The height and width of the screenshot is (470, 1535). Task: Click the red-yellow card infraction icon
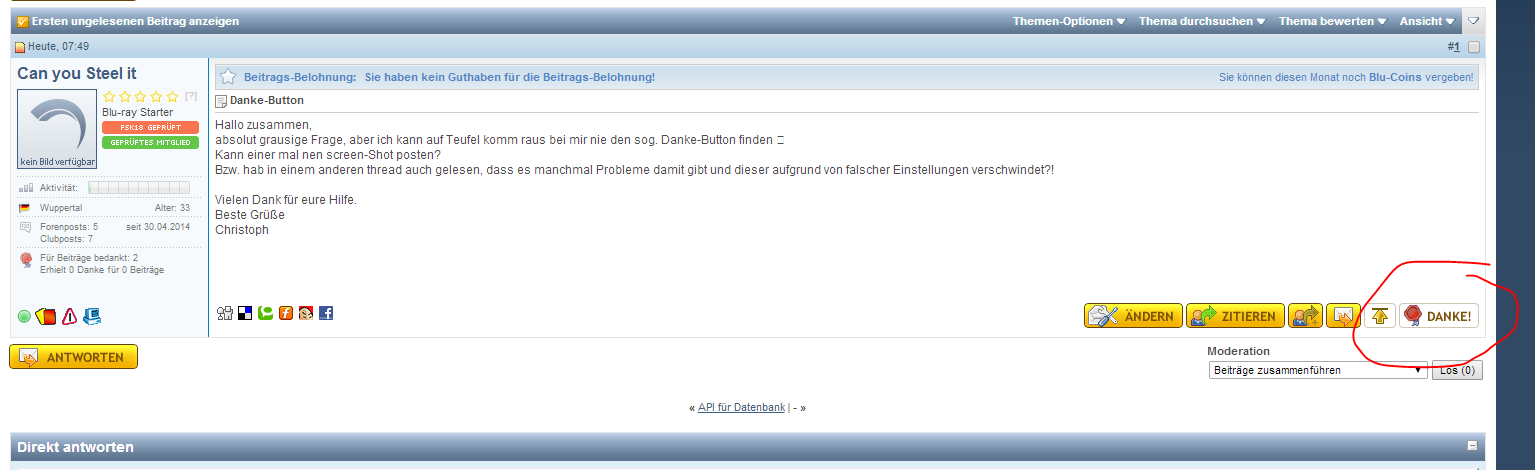45,316
